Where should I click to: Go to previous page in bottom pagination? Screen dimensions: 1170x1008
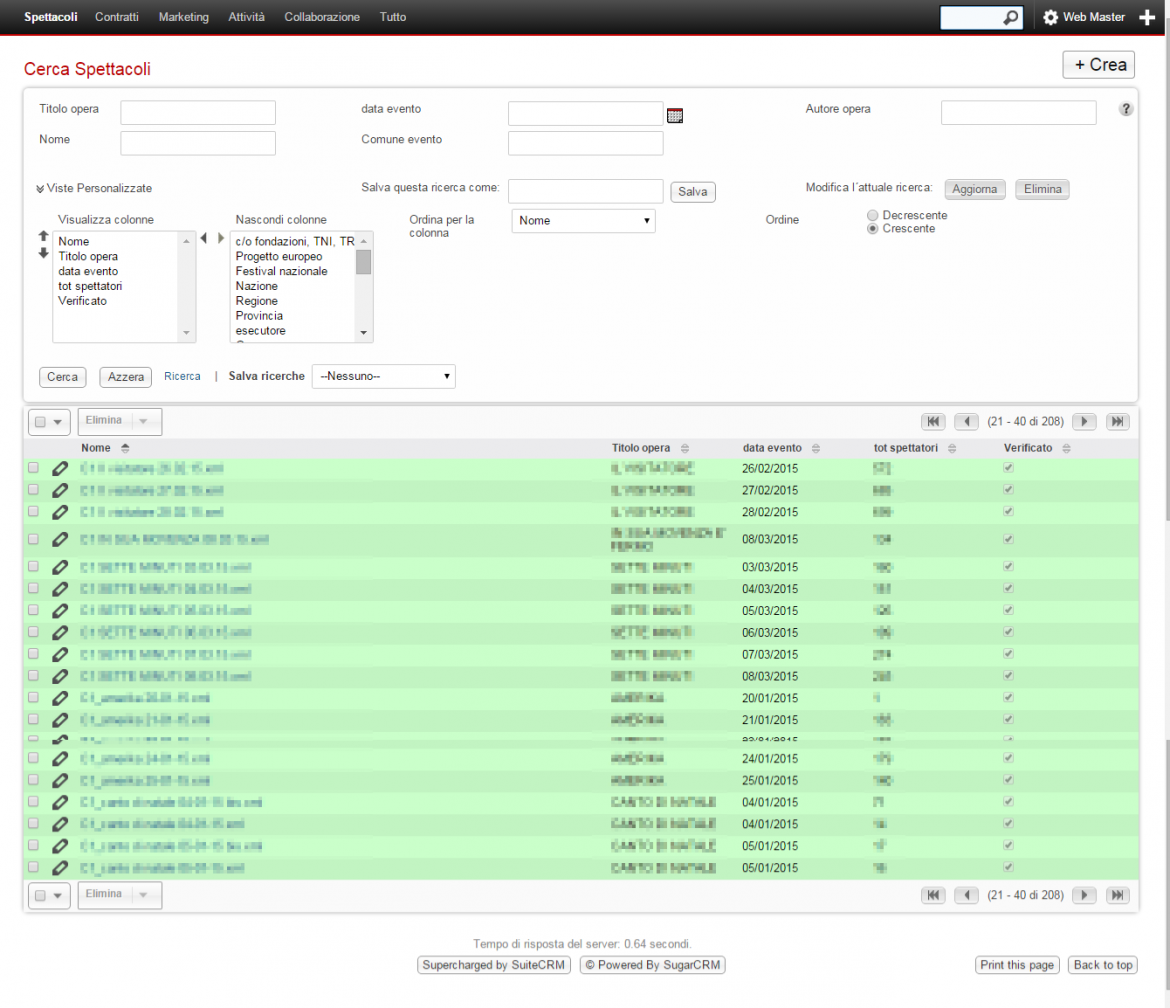(x=966, y=895)
